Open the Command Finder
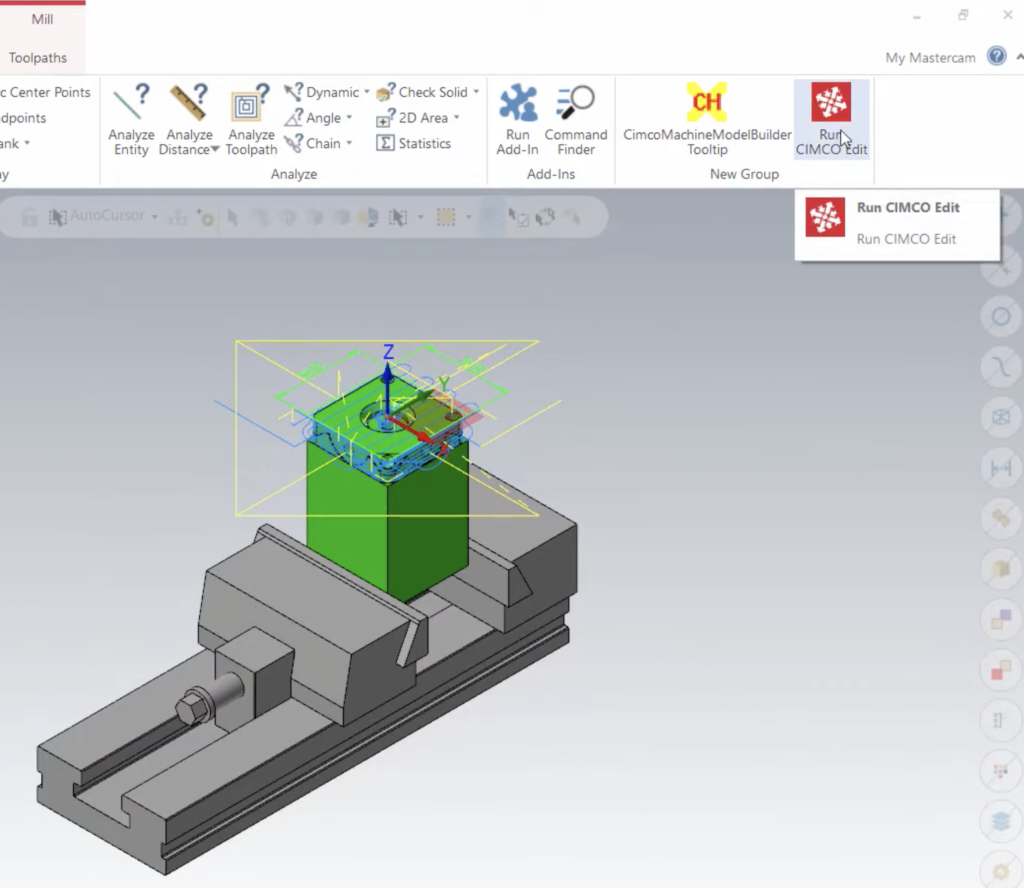Viewport: 1024px width, 888px height. pyautogui.click(x=575, y=119)
